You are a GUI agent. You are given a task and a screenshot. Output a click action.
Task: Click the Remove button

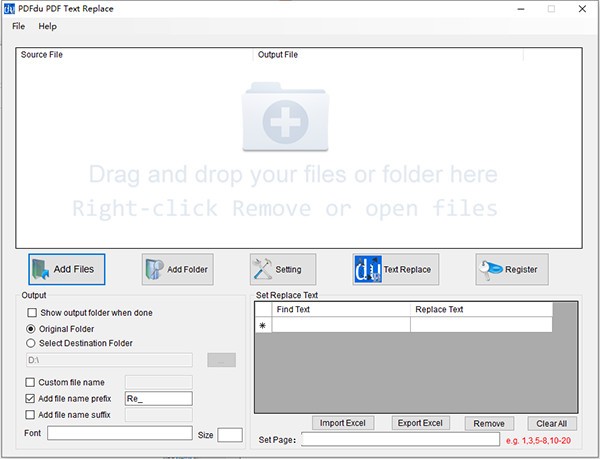coord(489,423)
